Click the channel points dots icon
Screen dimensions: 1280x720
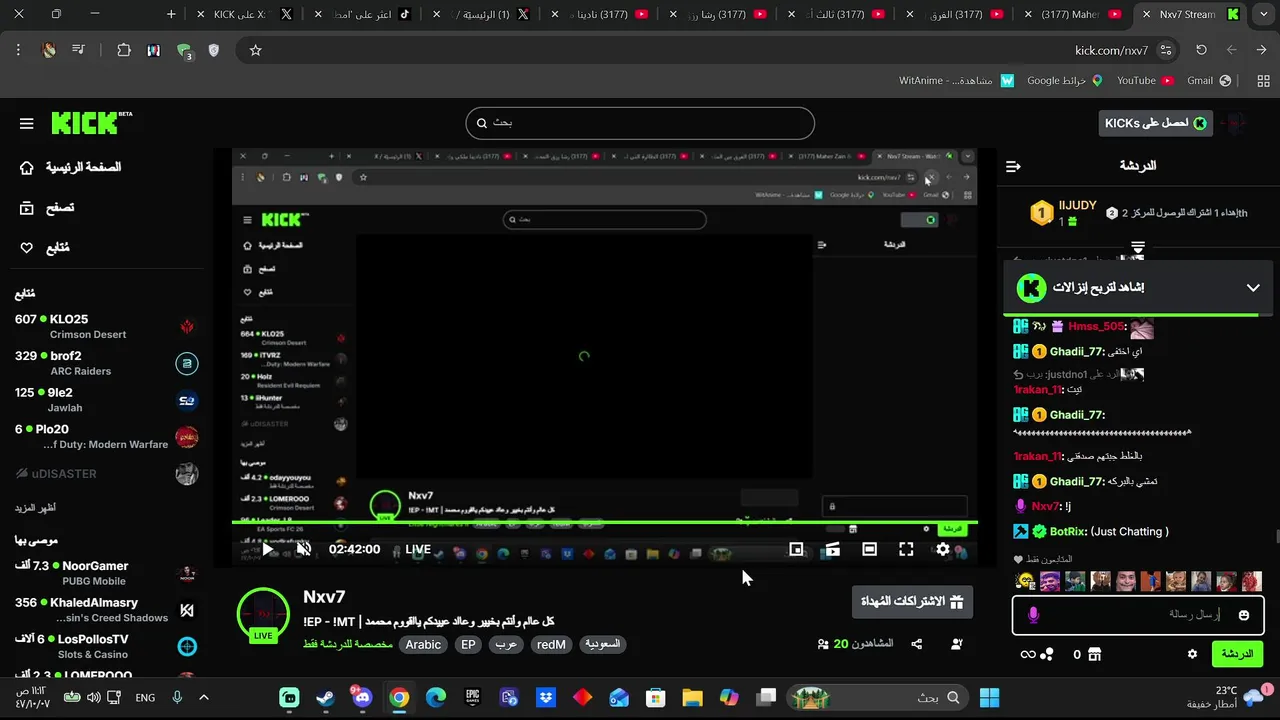[1047, 654]
